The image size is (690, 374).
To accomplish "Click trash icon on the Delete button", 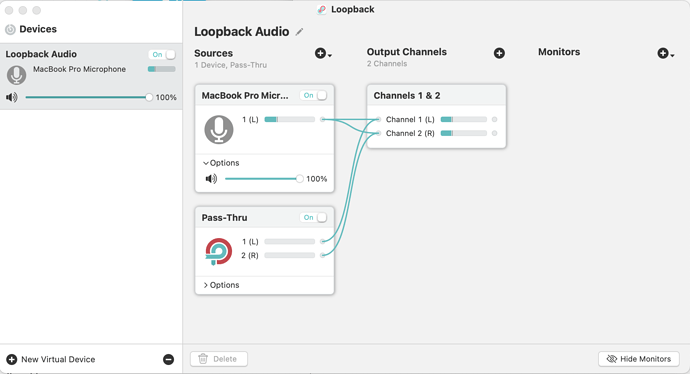I will pos(203,359).
